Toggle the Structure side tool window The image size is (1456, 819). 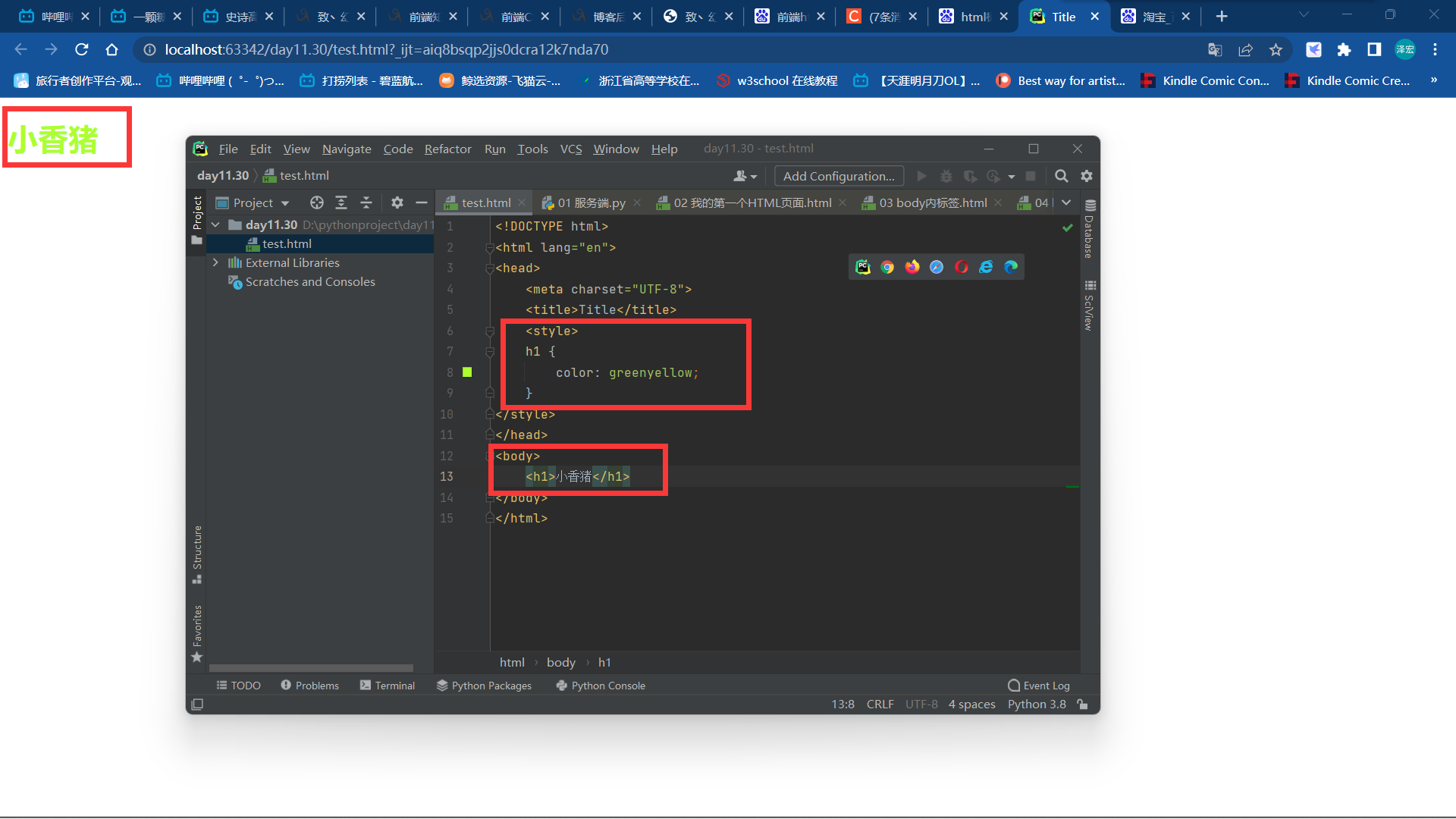pos(197,554)
